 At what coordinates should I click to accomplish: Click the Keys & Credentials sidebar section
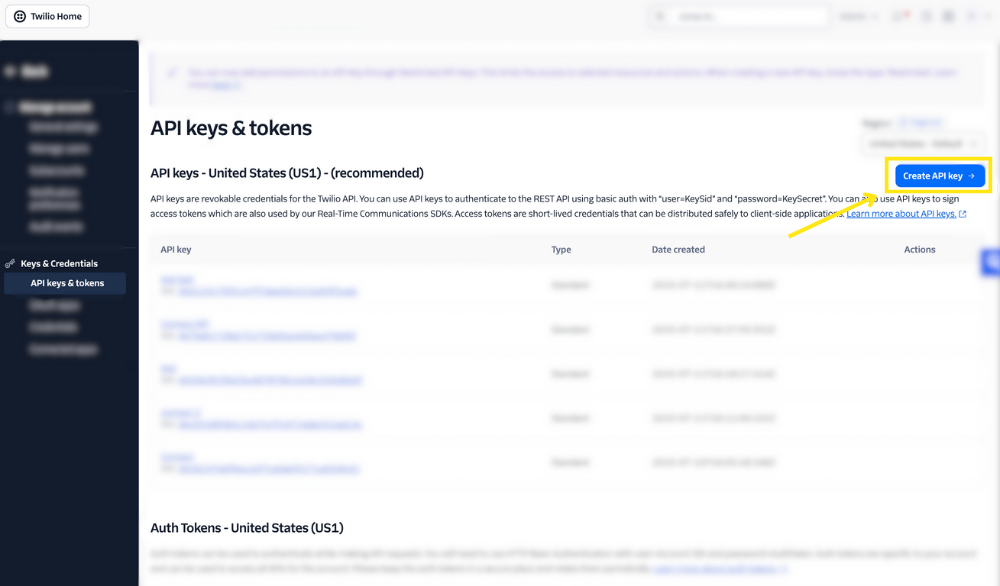59,263
